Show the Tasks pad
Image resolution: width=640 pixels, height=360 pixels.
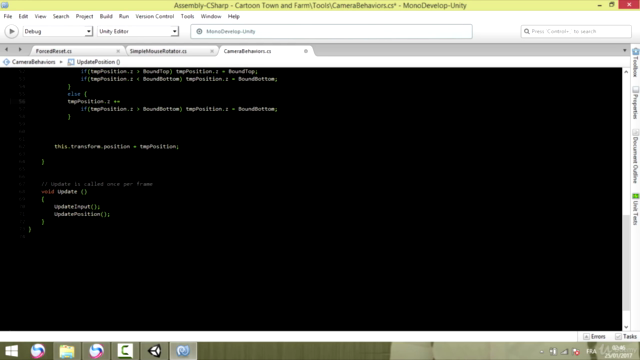[x=626, y=336]
